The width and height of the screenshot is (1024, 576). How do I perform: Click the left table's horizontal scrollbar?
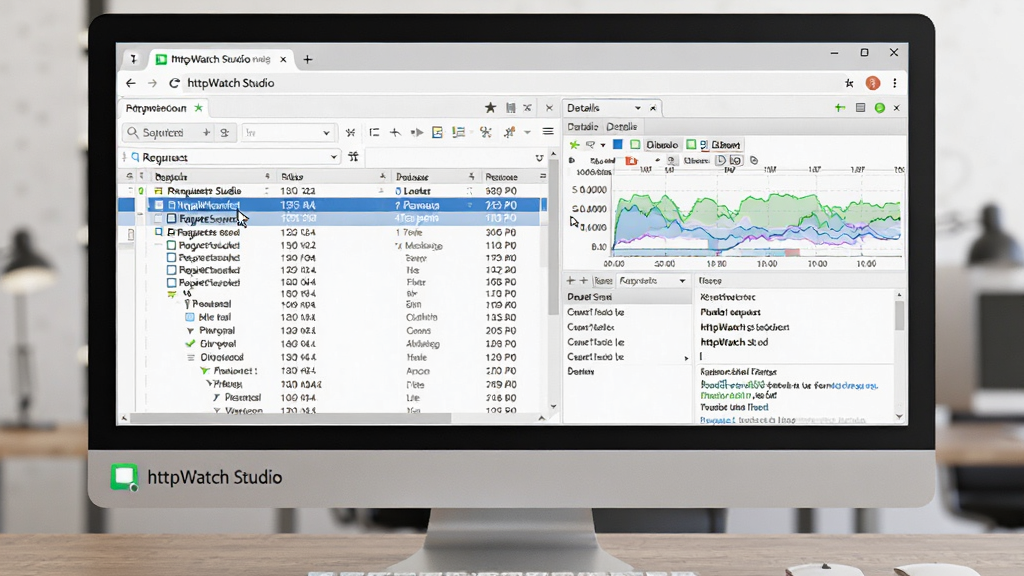click(x=291, y=418)
